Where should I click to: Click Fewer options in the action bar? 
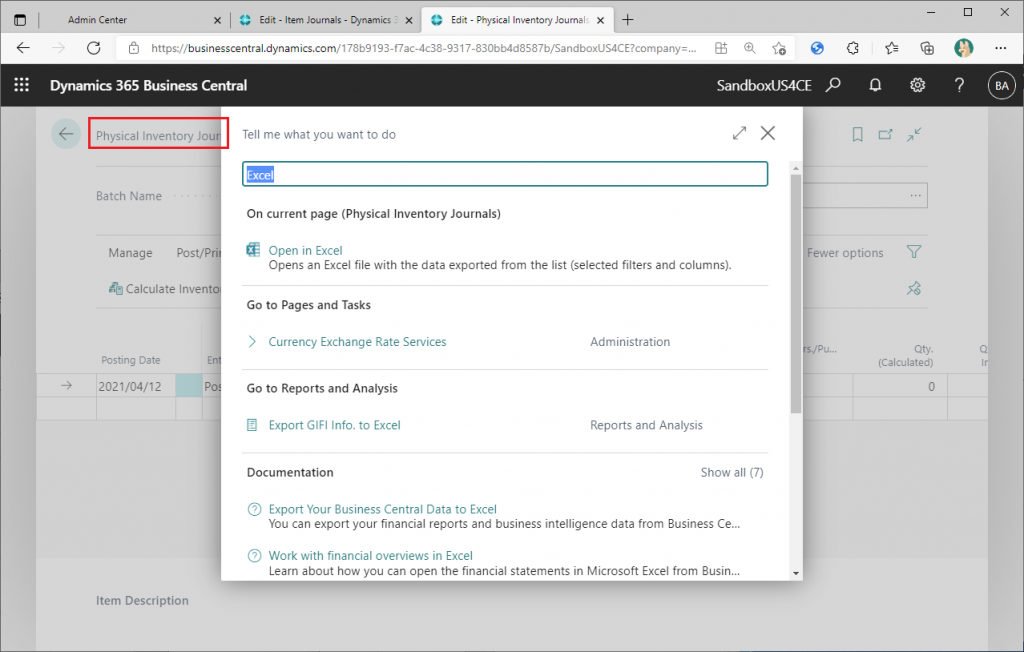pos(845,253)
